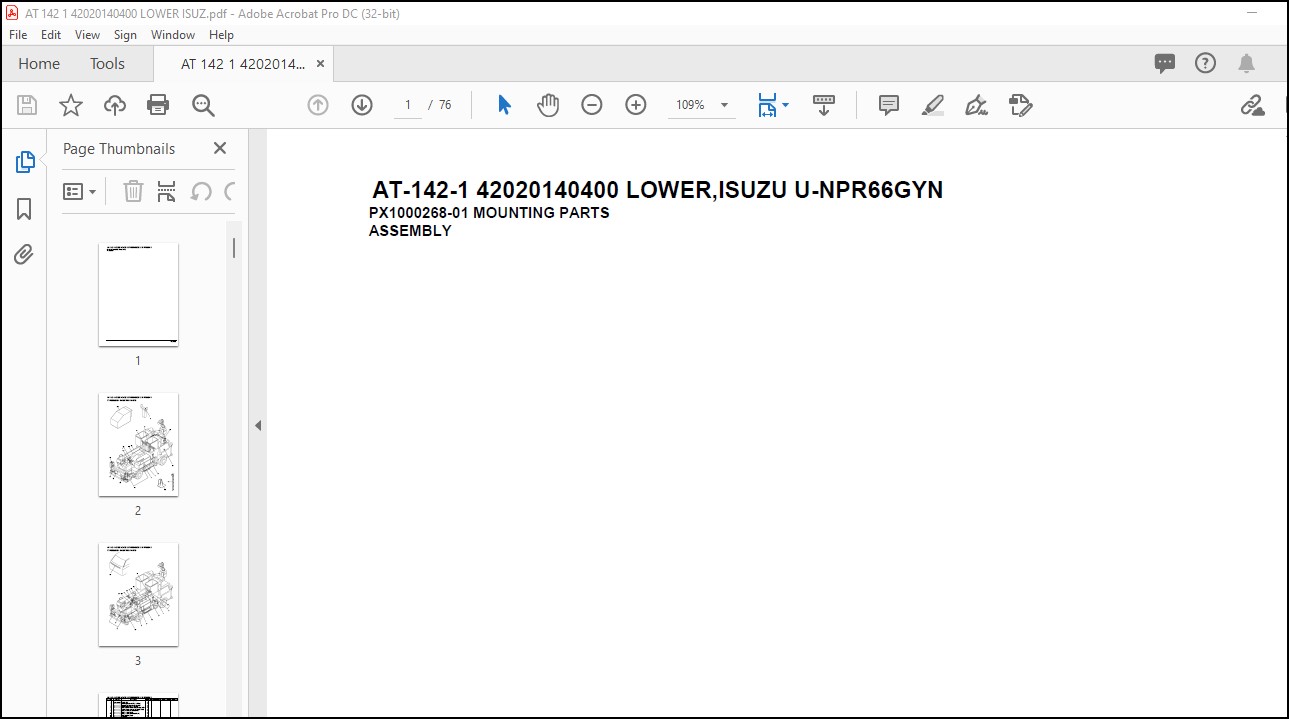The width and height of the screenshot is (1289, 719).
Task: Open the Edit menu
Action: [x=51, y=34]
